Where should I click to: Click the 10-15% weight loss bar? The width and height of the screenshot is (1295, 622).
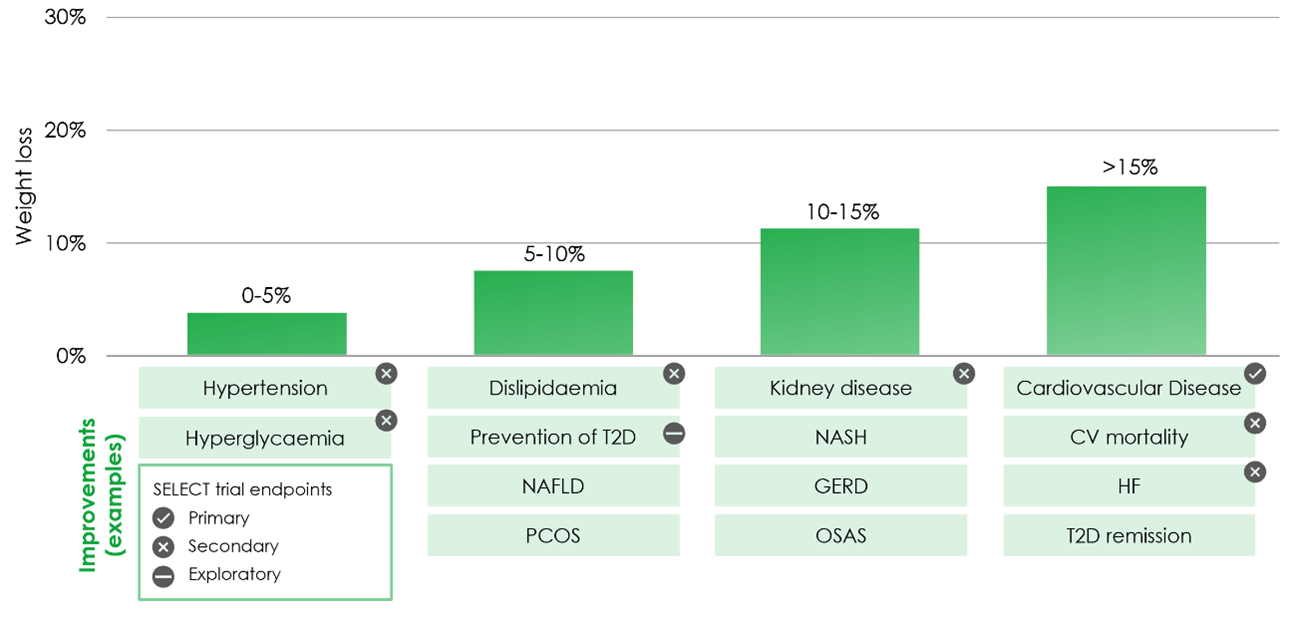[840, 292]
